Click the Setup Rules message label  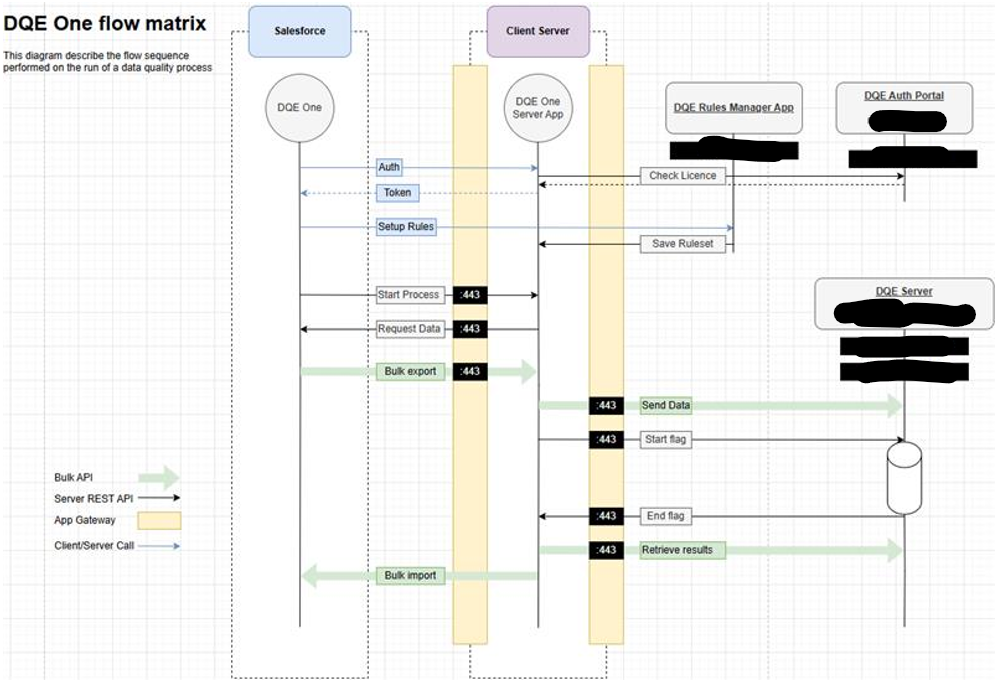coord(408,226)
